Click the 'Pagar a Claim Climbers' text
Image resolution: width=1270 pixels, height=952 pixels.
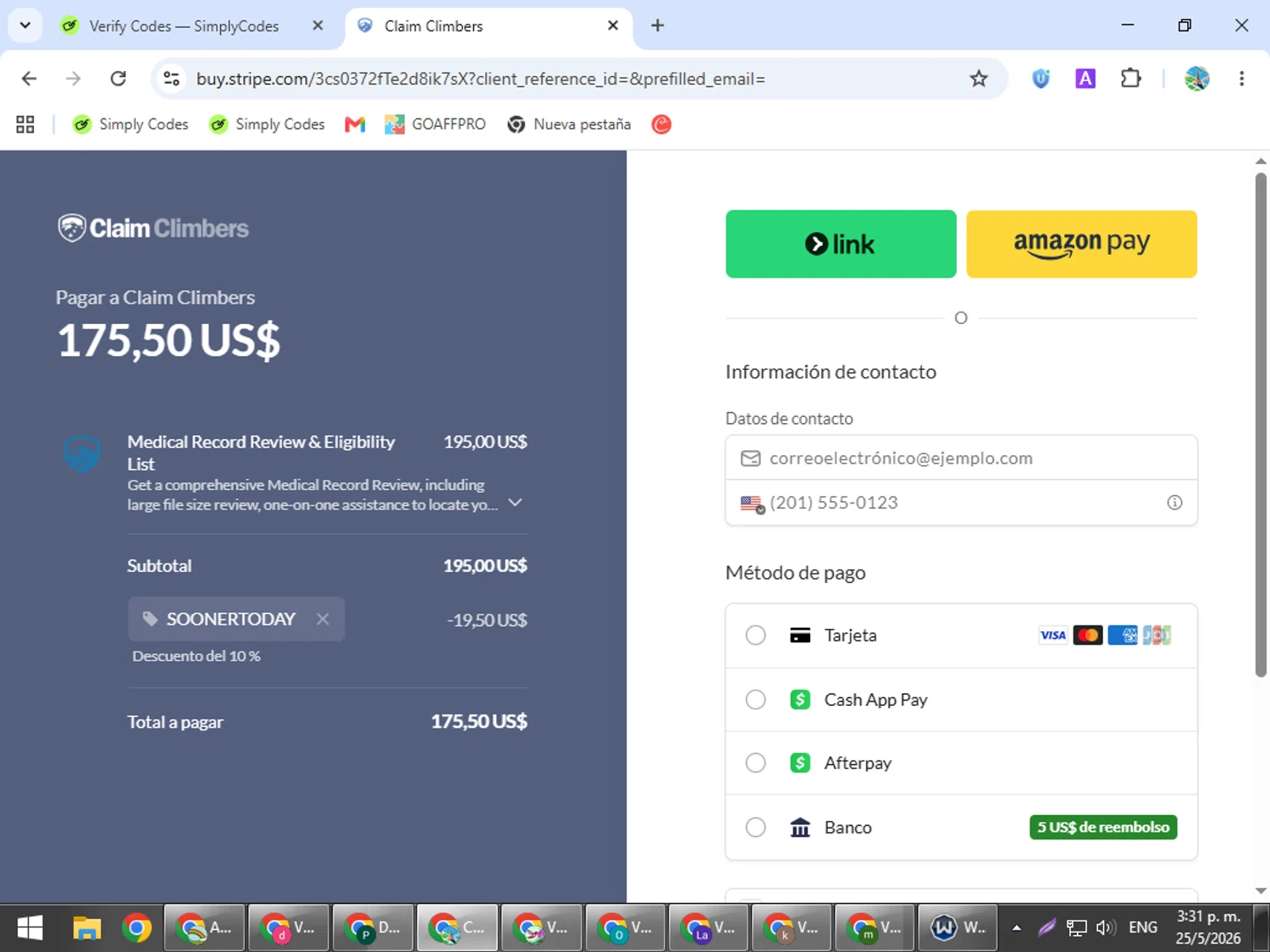coord(155,298)
